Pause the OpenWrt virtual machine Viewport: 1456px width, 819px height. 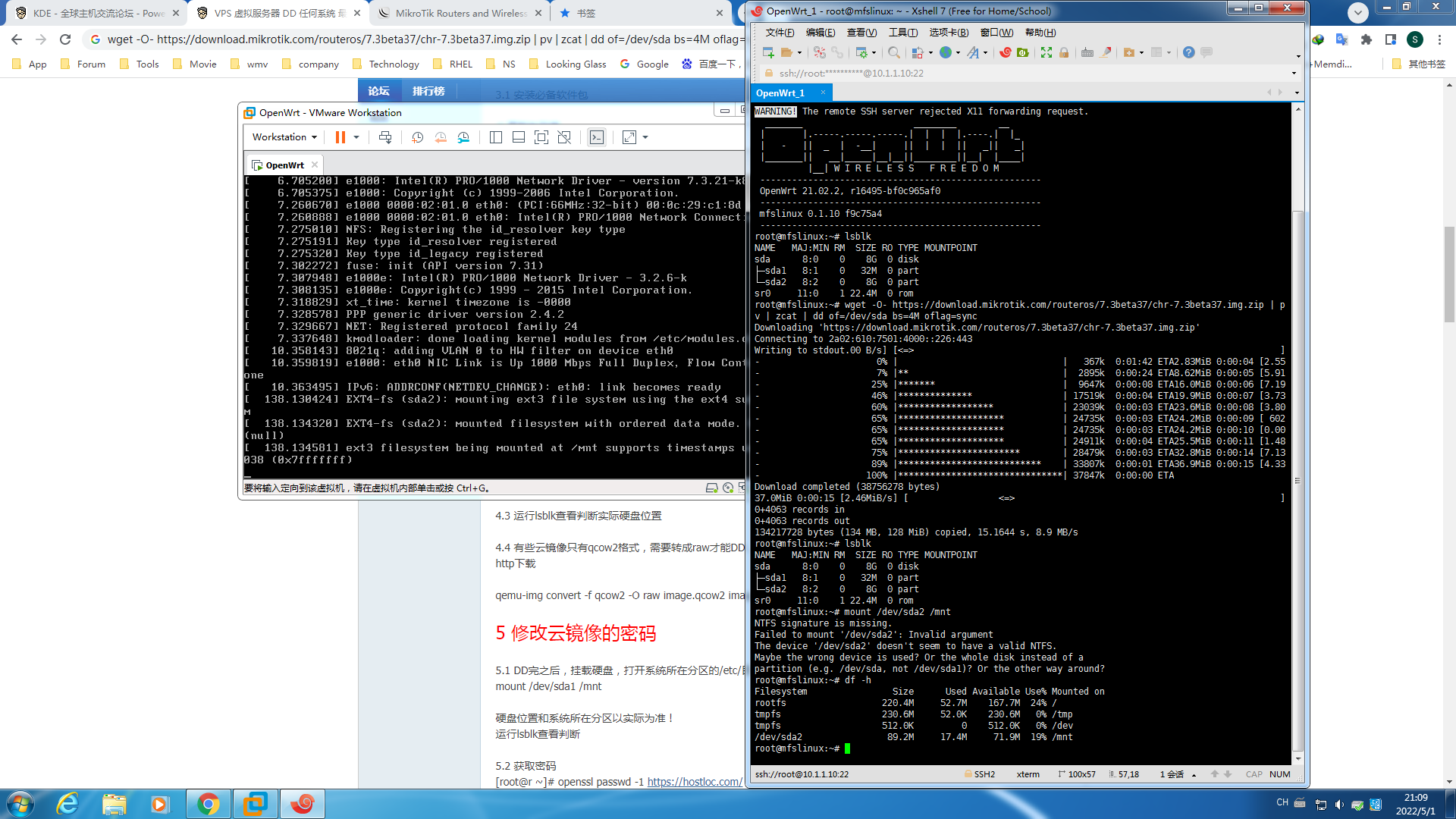tap(340, 137)
